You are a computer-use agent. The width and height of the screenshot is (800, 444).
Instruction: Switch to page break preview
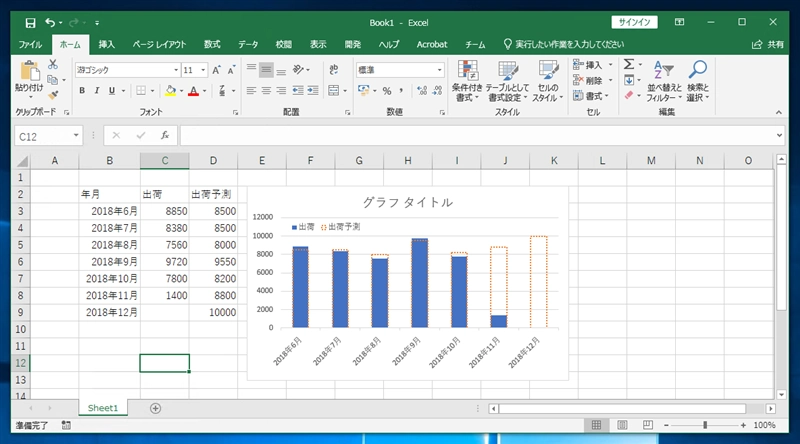[647, 425]
